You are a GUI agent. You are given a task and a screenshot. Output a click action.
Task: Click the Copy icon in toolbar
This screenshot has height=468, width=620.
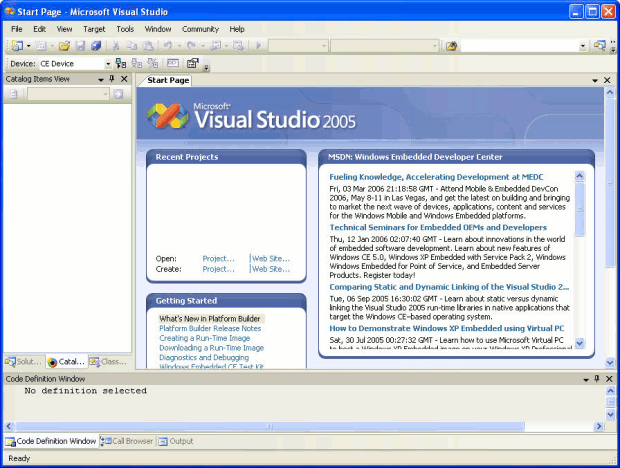pos(132,46)
